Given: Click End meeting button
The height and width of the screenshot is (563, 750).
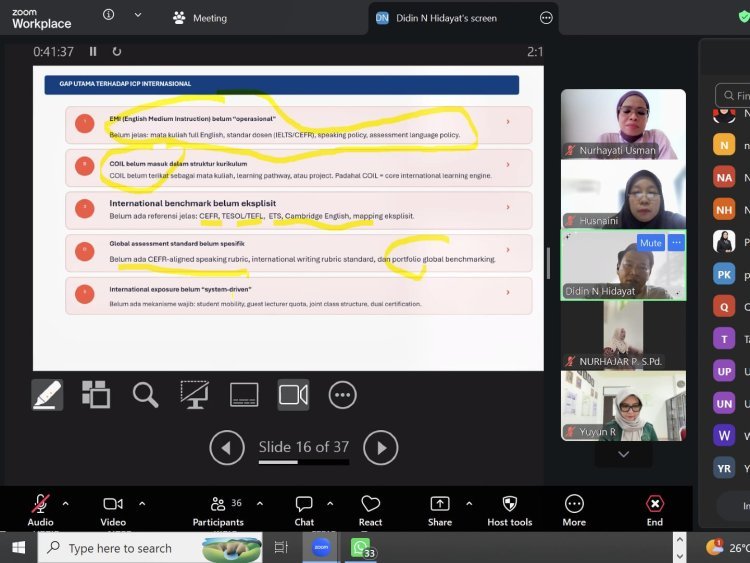Looking at the screenshot, I should click(655, 510).
